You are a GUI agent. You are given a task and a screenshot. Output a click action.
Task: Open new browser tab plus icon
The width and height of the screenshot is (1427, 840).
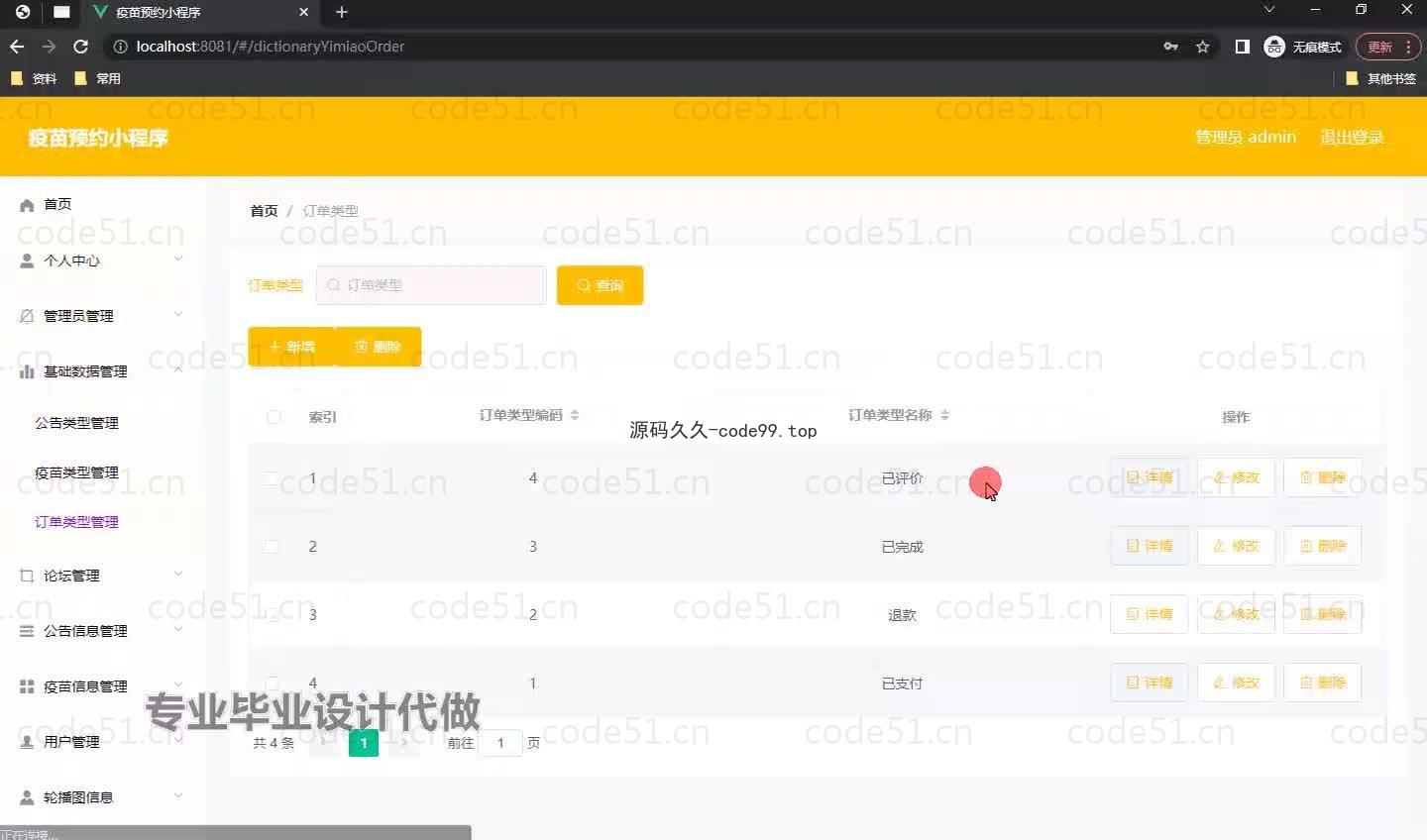point(342,12)
